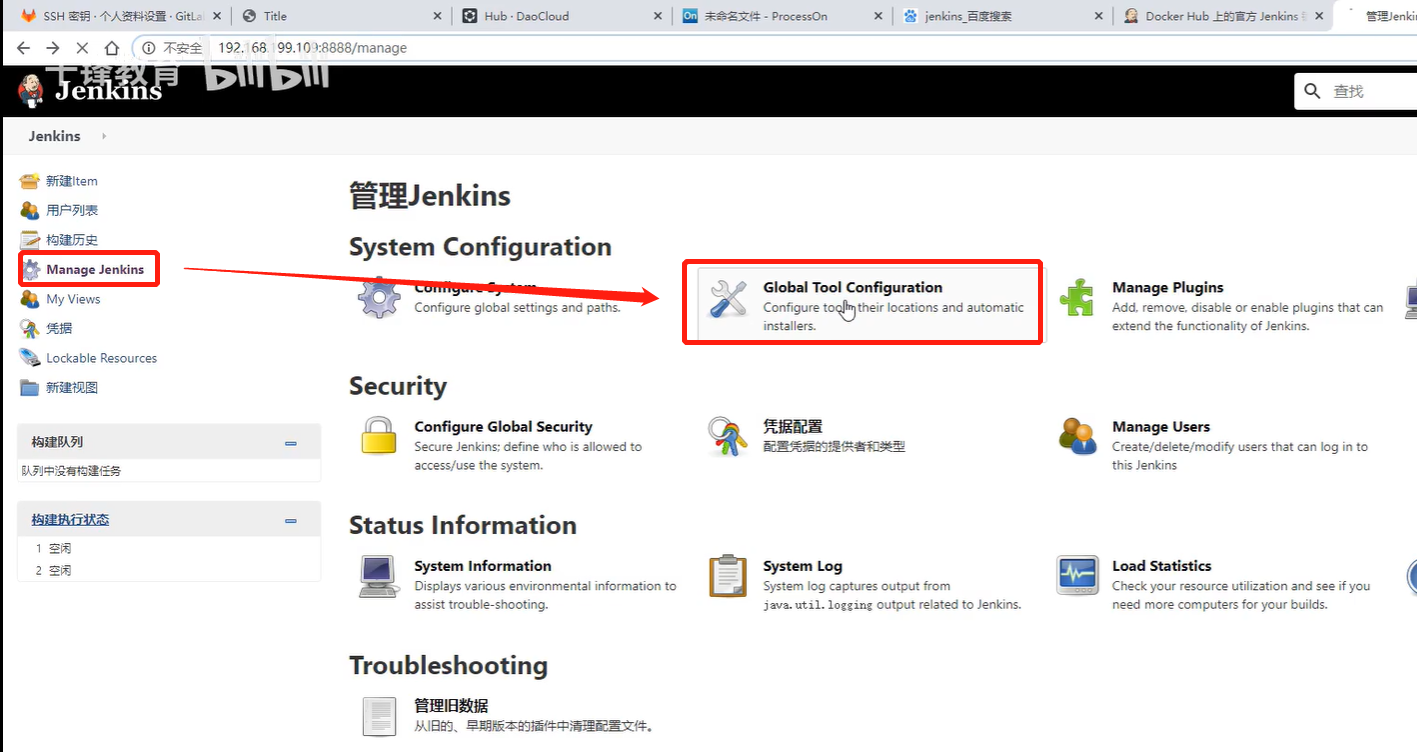Viewport: 1417px width, 752px height.
Task: Switch to jenkins_百度搜索 tab
Action: [1003, 16]
